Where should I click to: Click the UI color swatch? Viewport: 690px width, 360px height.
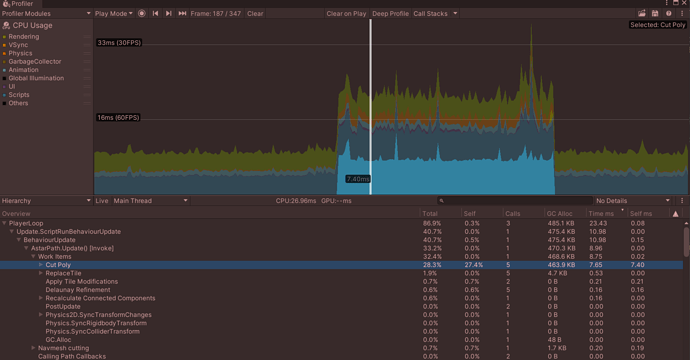coord(4,87)
